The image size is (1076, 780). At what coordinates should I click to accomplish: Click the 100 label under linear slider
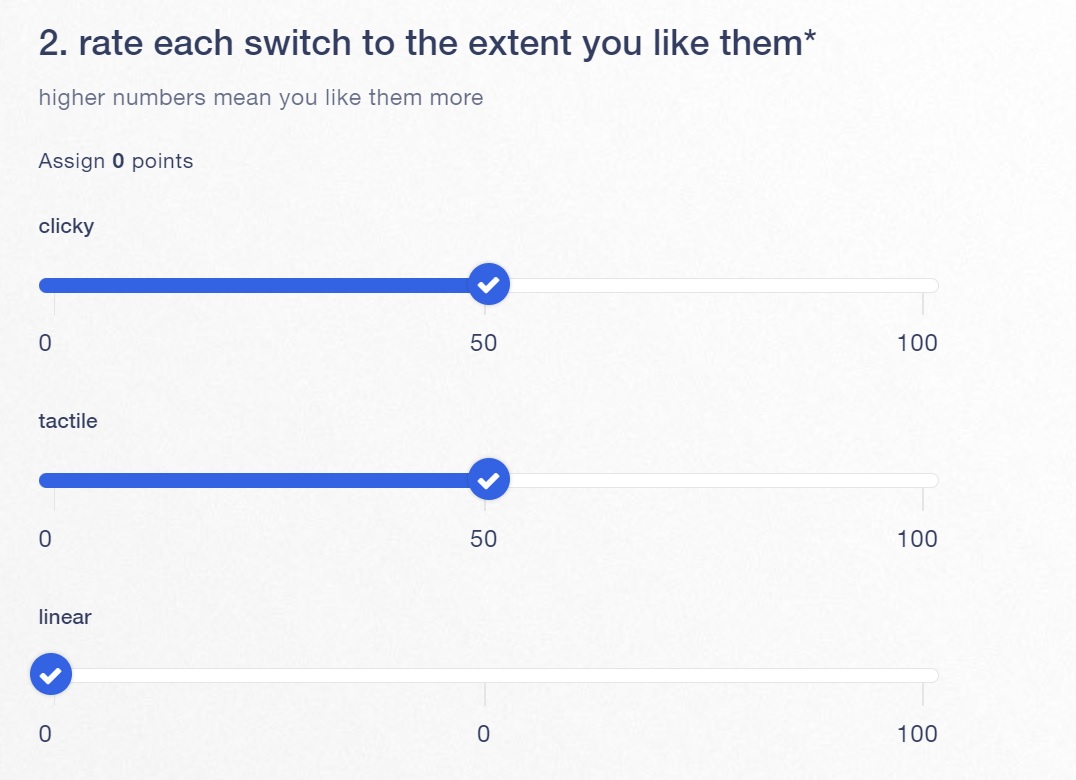click(x=917, y=734)
